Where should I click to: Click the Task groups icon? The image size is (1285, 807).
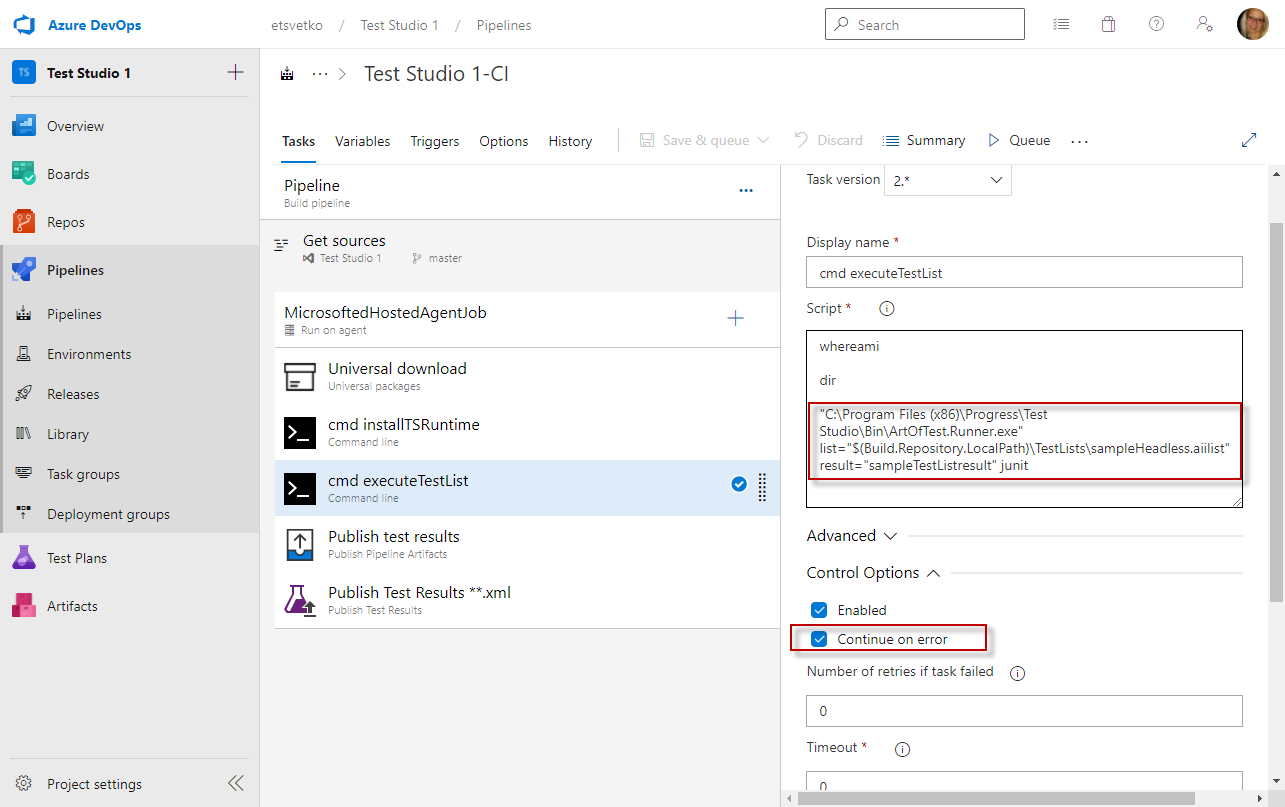pos(25,474)
